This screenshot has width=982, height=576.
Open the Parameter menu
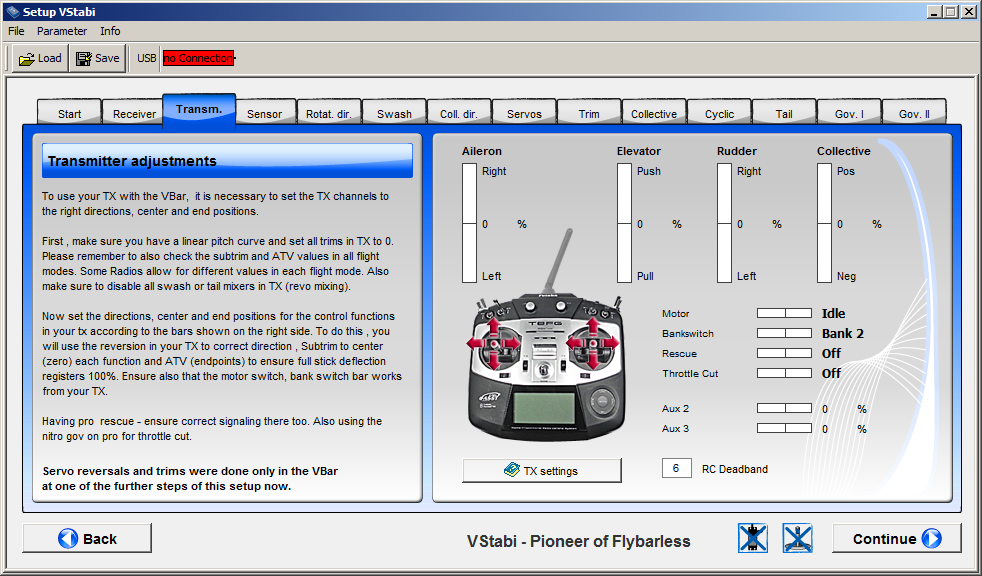click(x=62, y=31)
